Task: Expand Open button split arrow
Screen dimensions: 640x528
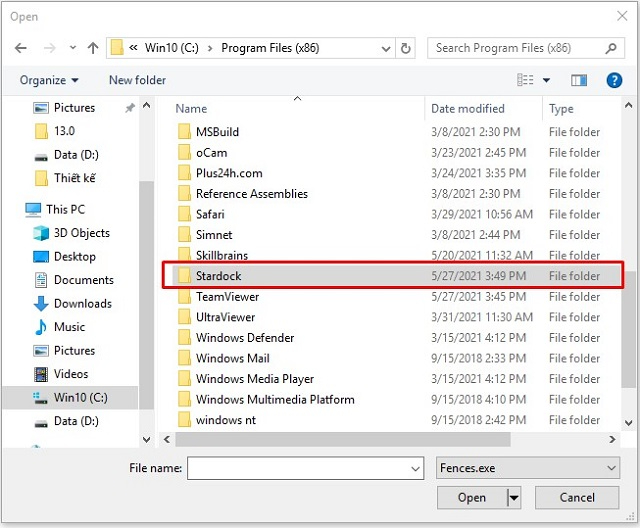Action: [x=514, y=497]
